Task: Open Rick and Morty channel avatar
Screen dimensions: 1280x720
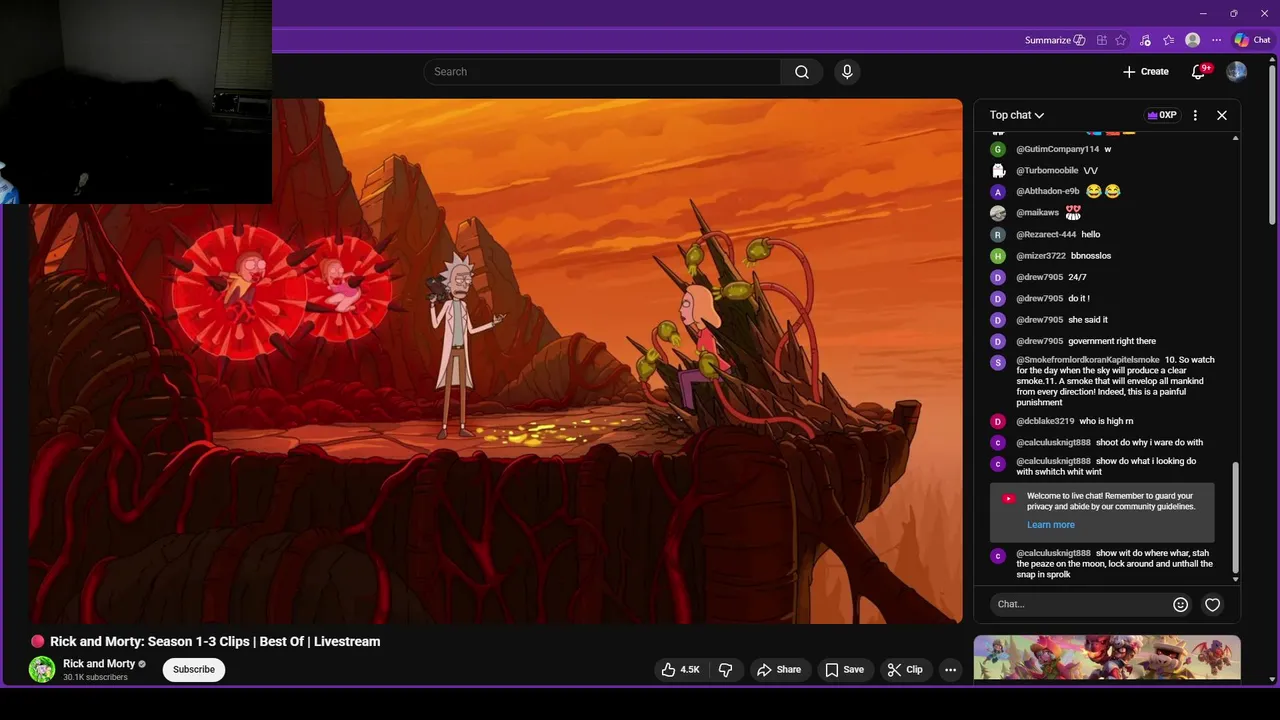Action: point(42,670)
